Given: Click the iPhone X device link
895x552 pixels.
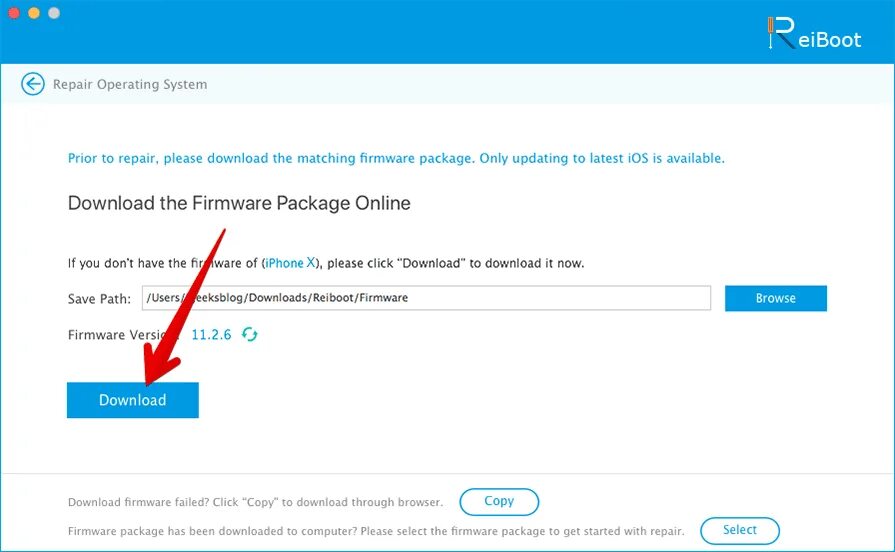Looking at the screenshot, I should (x=290, y=263).
